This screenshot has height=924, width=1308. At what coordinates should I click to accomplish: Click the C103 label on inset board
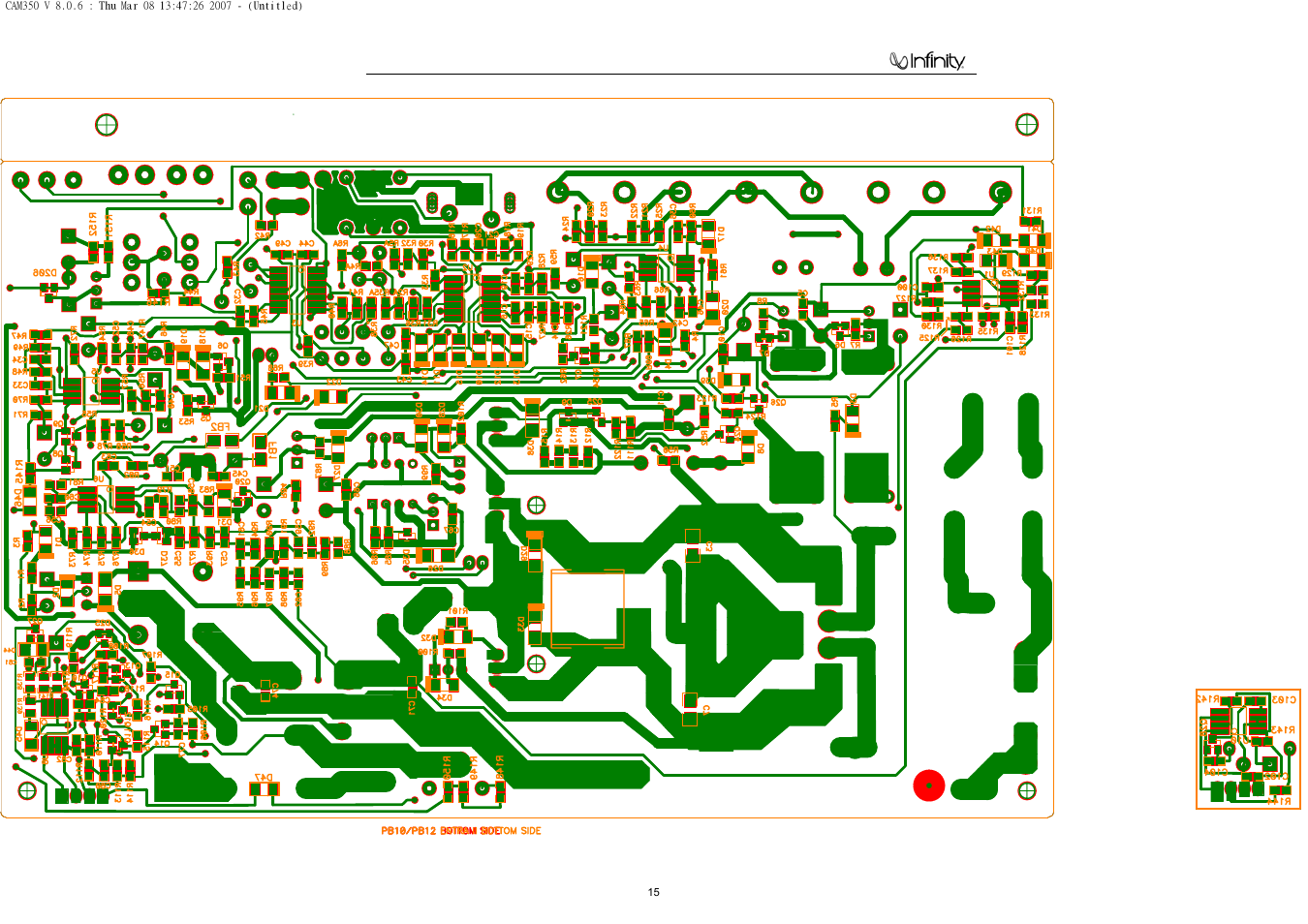tap(1284, 699)
